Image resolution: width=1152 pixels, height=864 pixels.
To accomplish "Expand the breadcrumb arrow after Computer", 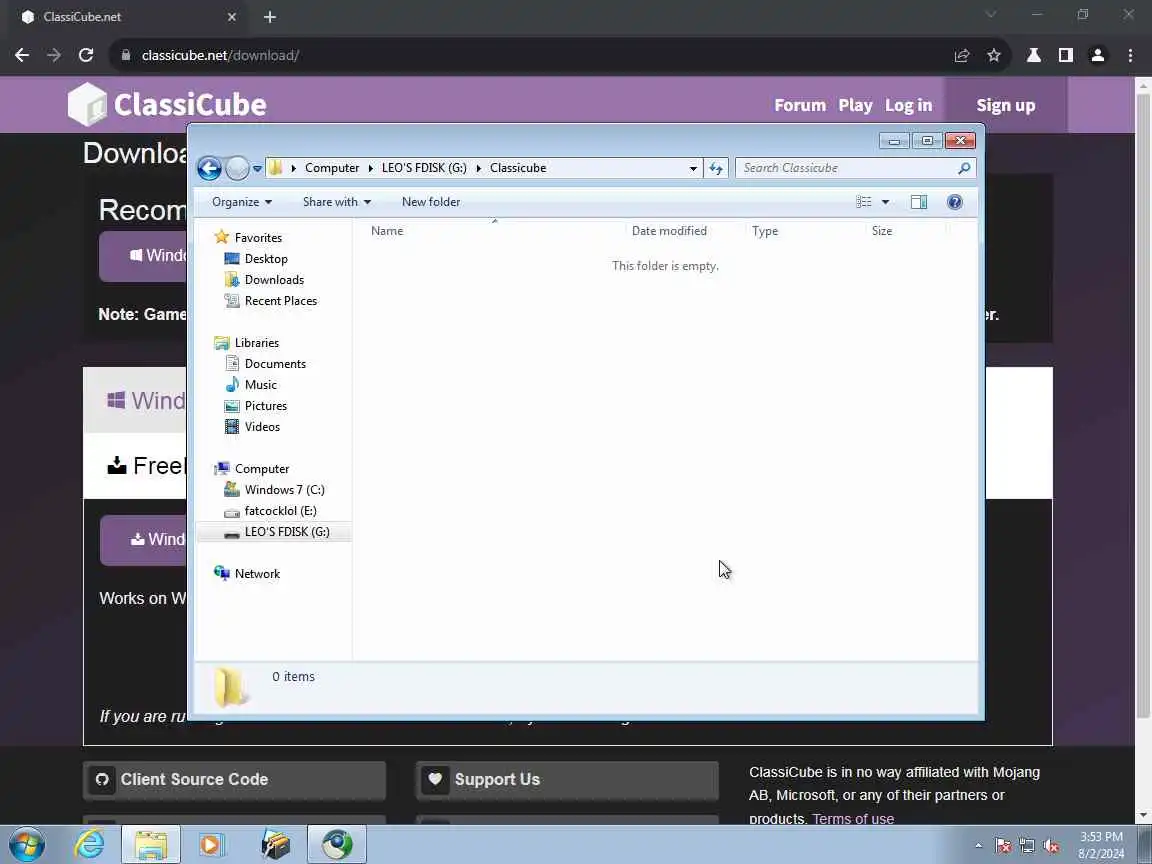I will point(371,168).
